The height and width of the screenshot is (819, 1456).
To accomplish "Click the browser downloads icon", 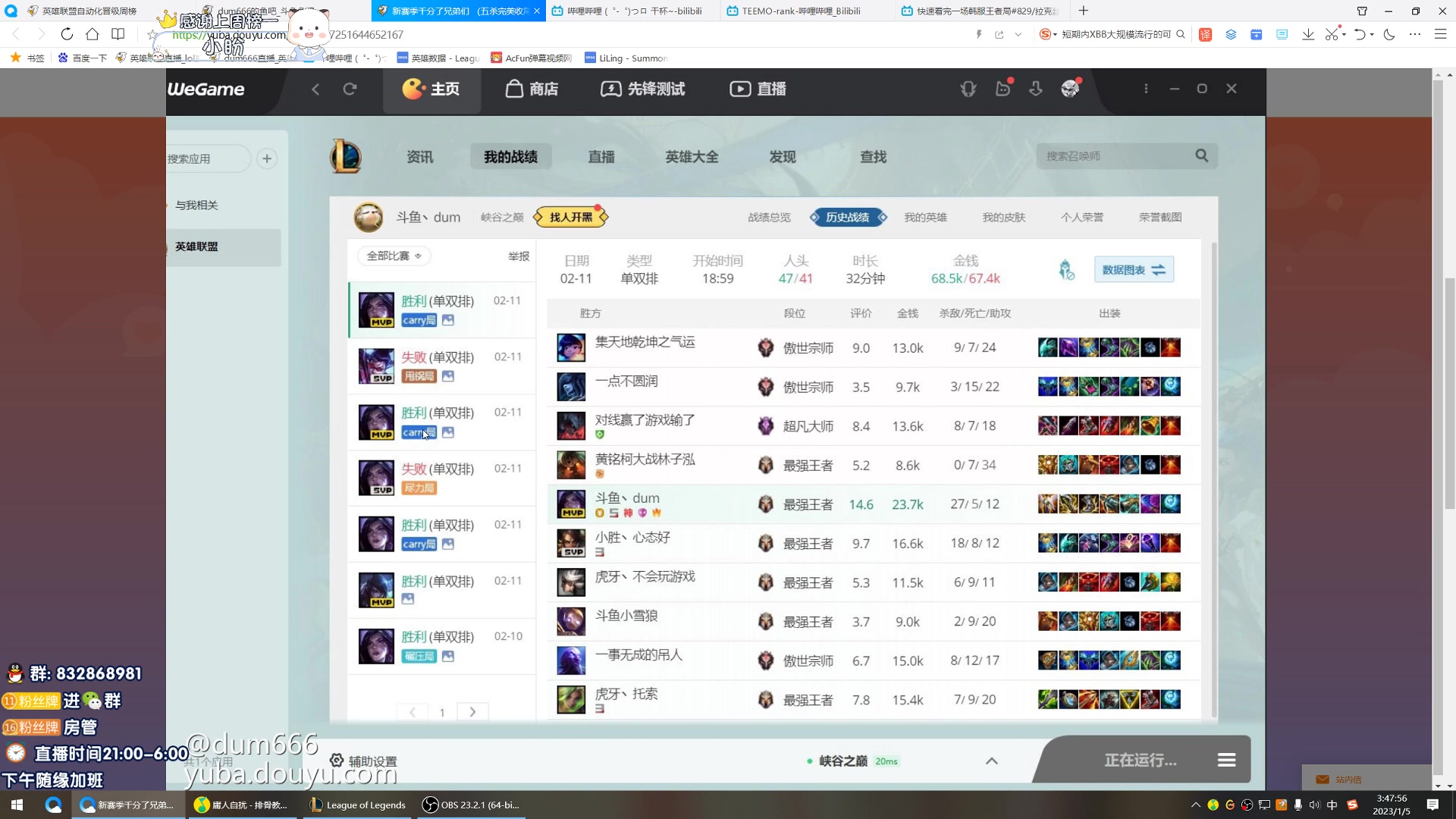I will point(1308,34).
